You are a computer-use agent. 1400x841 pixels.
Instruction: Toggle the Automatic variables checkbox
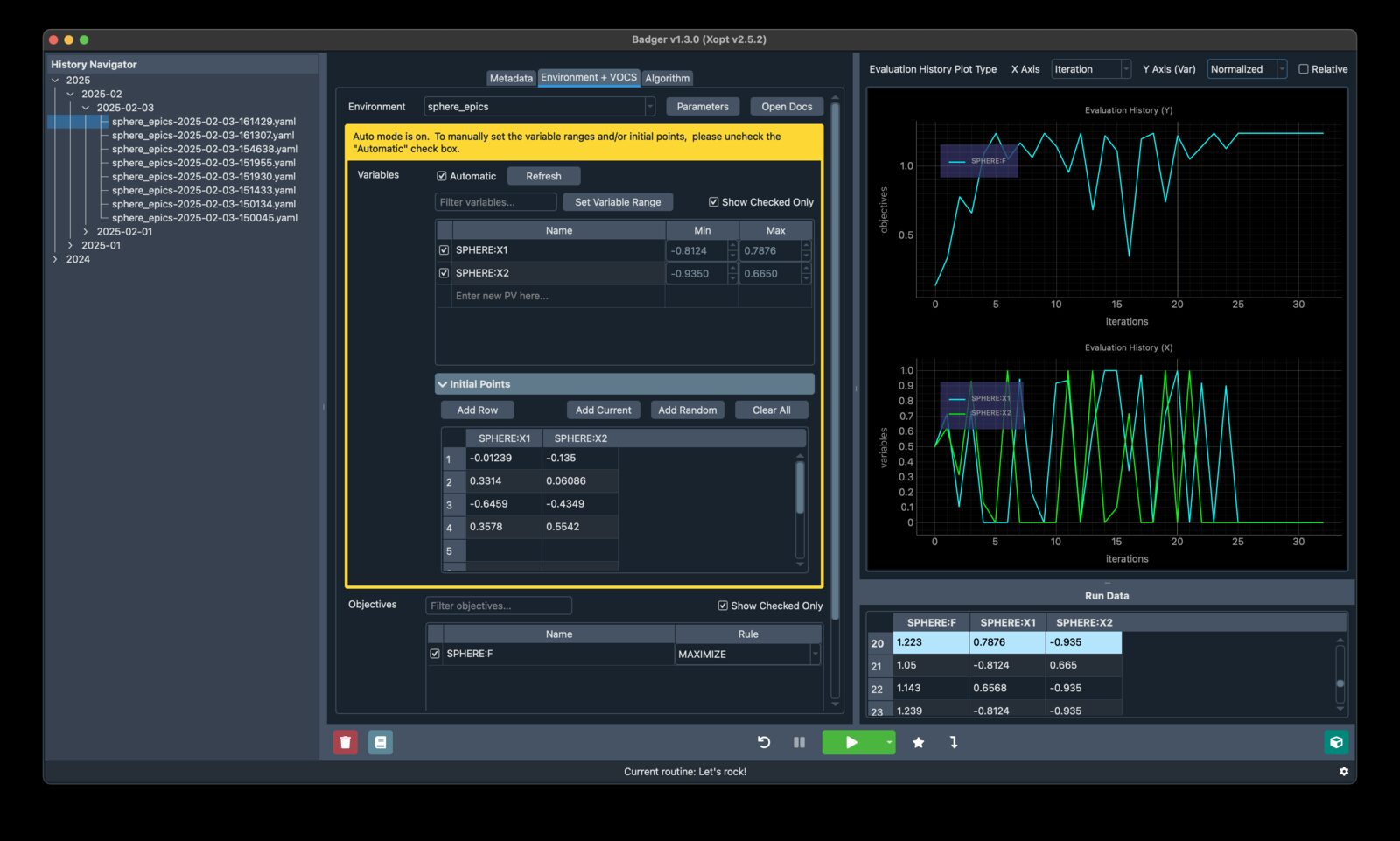pos(442,176)
